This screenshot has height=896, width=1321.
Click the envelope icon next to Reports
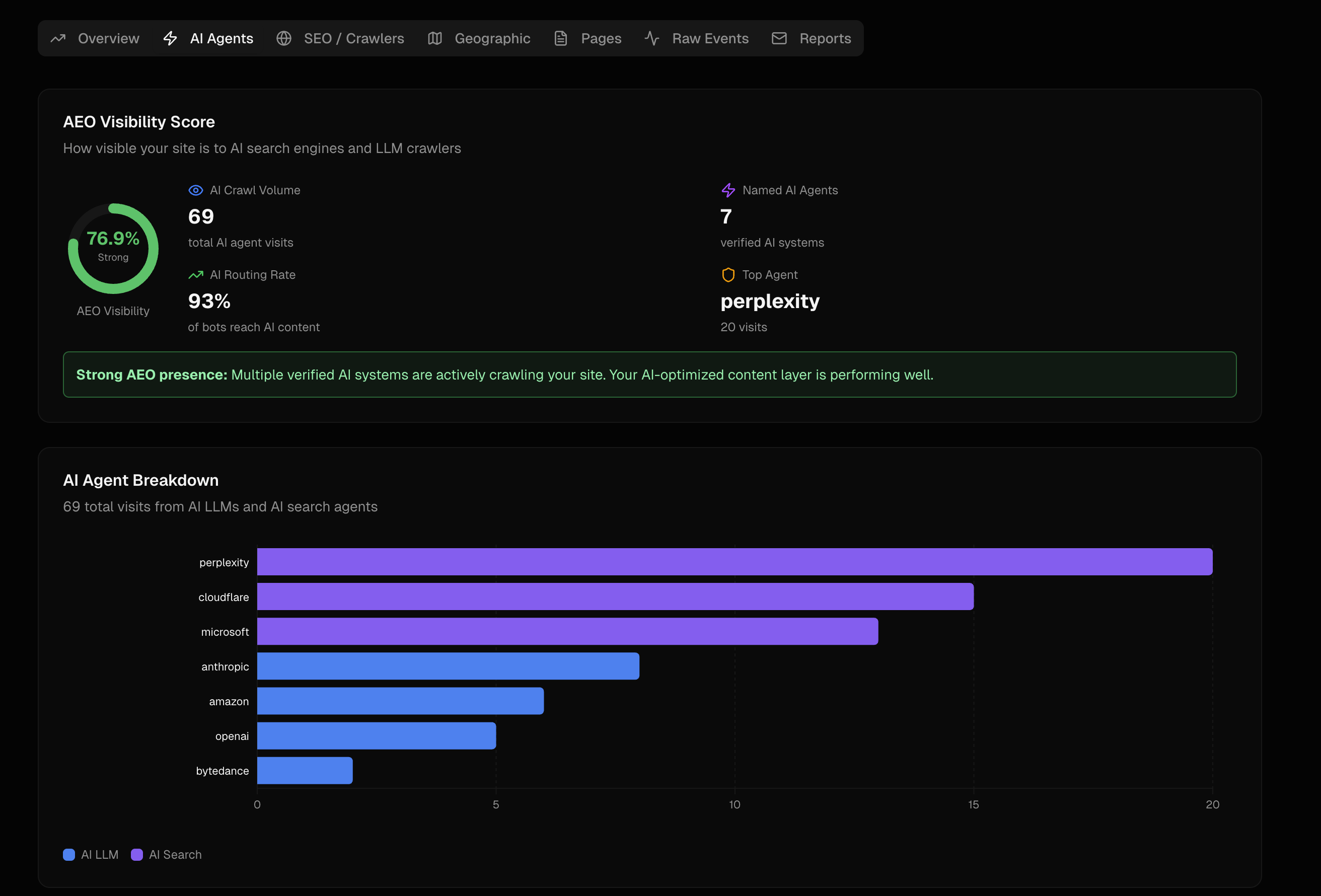tap(779, 38)
